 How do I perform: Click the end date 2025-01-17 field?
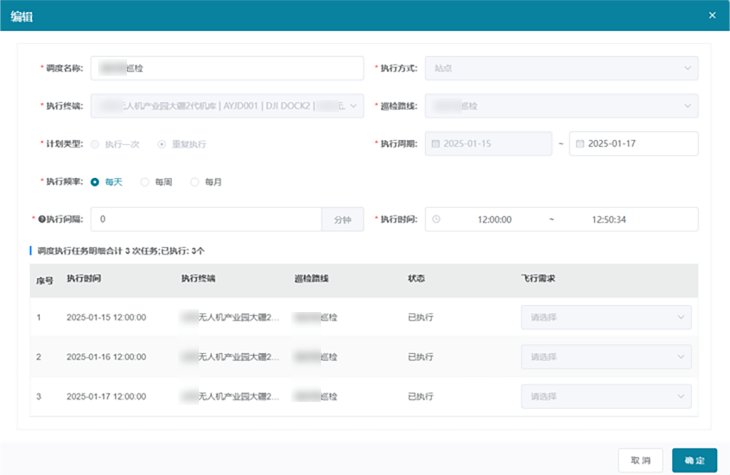(x=633, y=144)
